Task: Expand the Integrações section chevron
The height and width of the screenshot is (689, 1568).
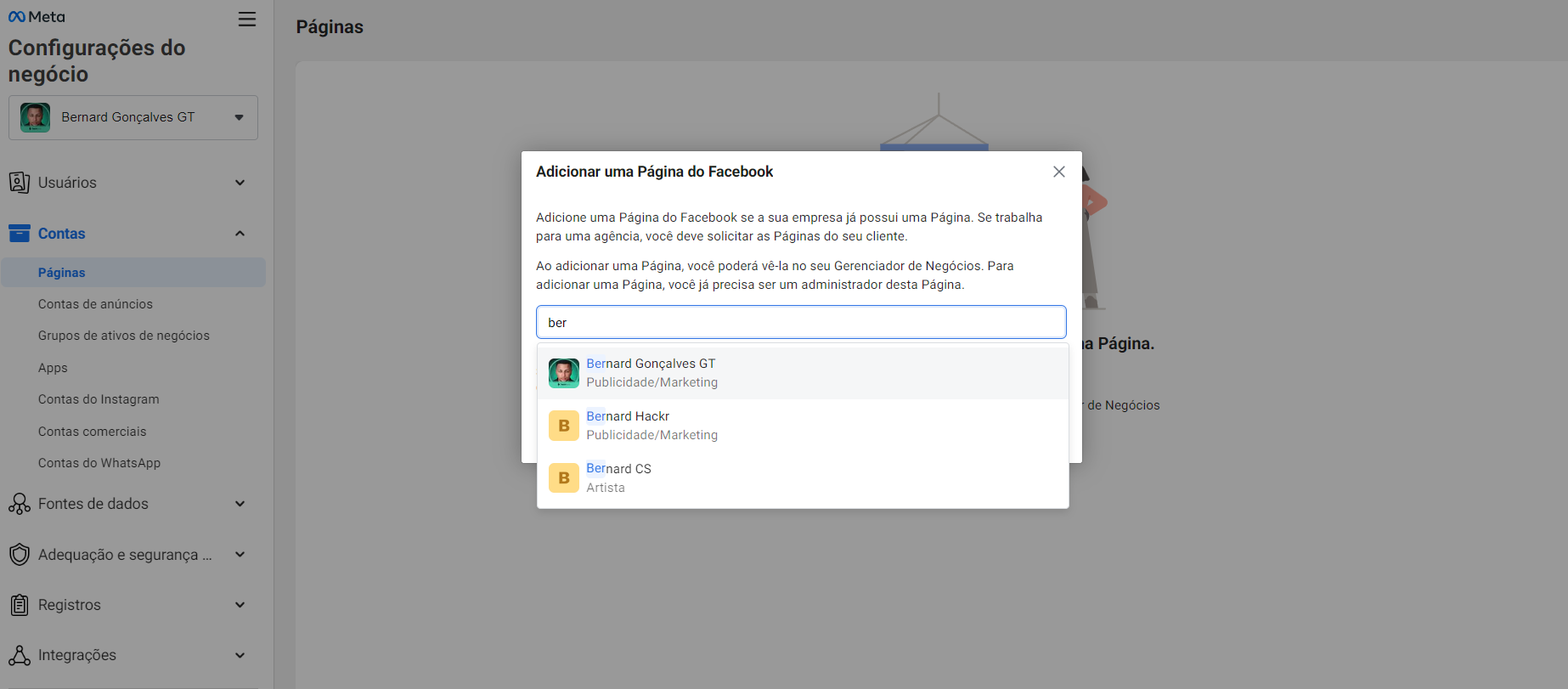Action: (240, 655)
